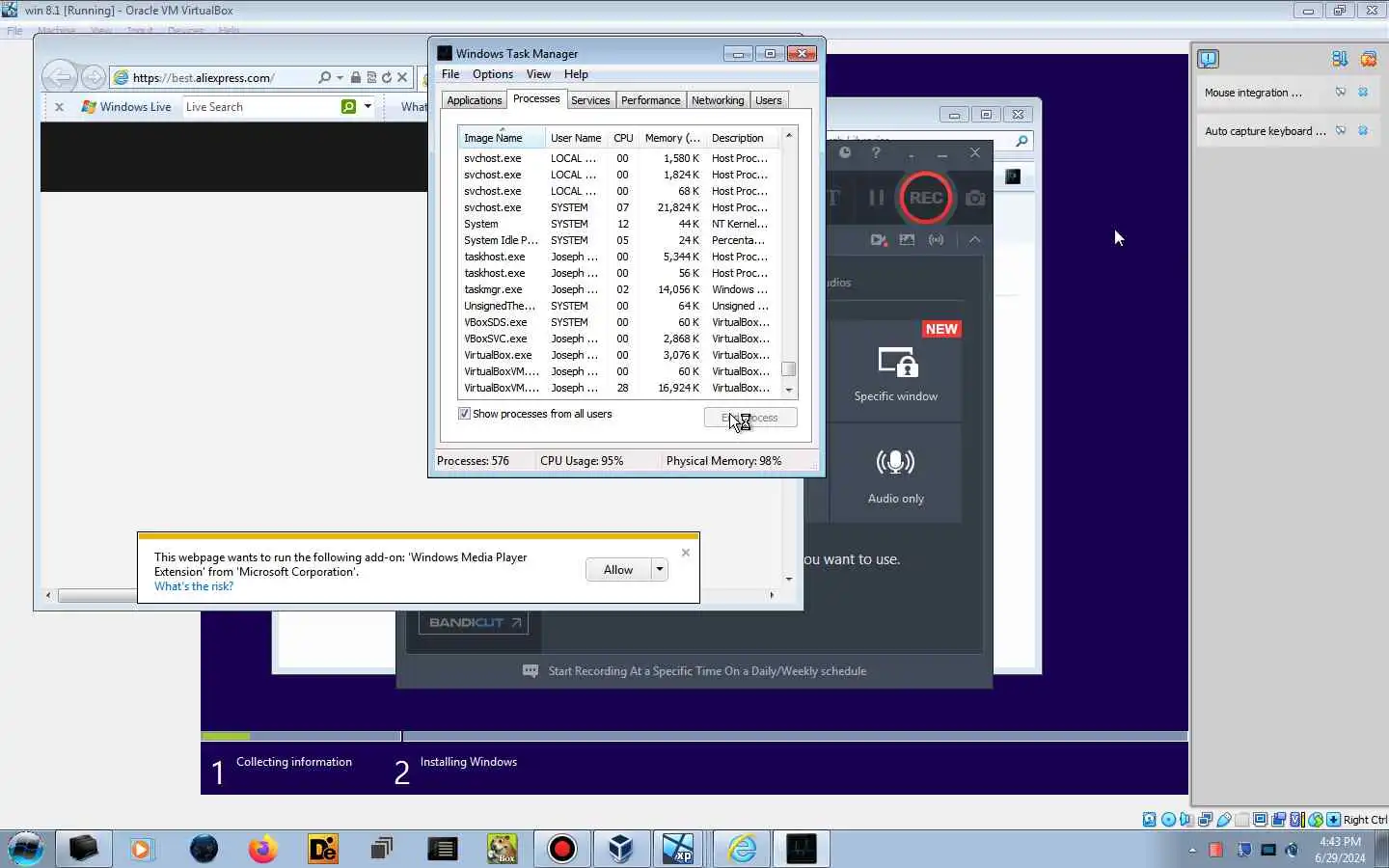
Task: Dismiss Mouse integration notification
Action: pos(1364,93)
